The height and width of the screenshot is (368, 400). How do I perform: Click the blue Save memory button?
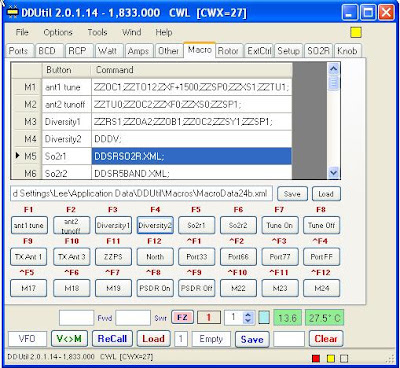[x=252, y=339]
